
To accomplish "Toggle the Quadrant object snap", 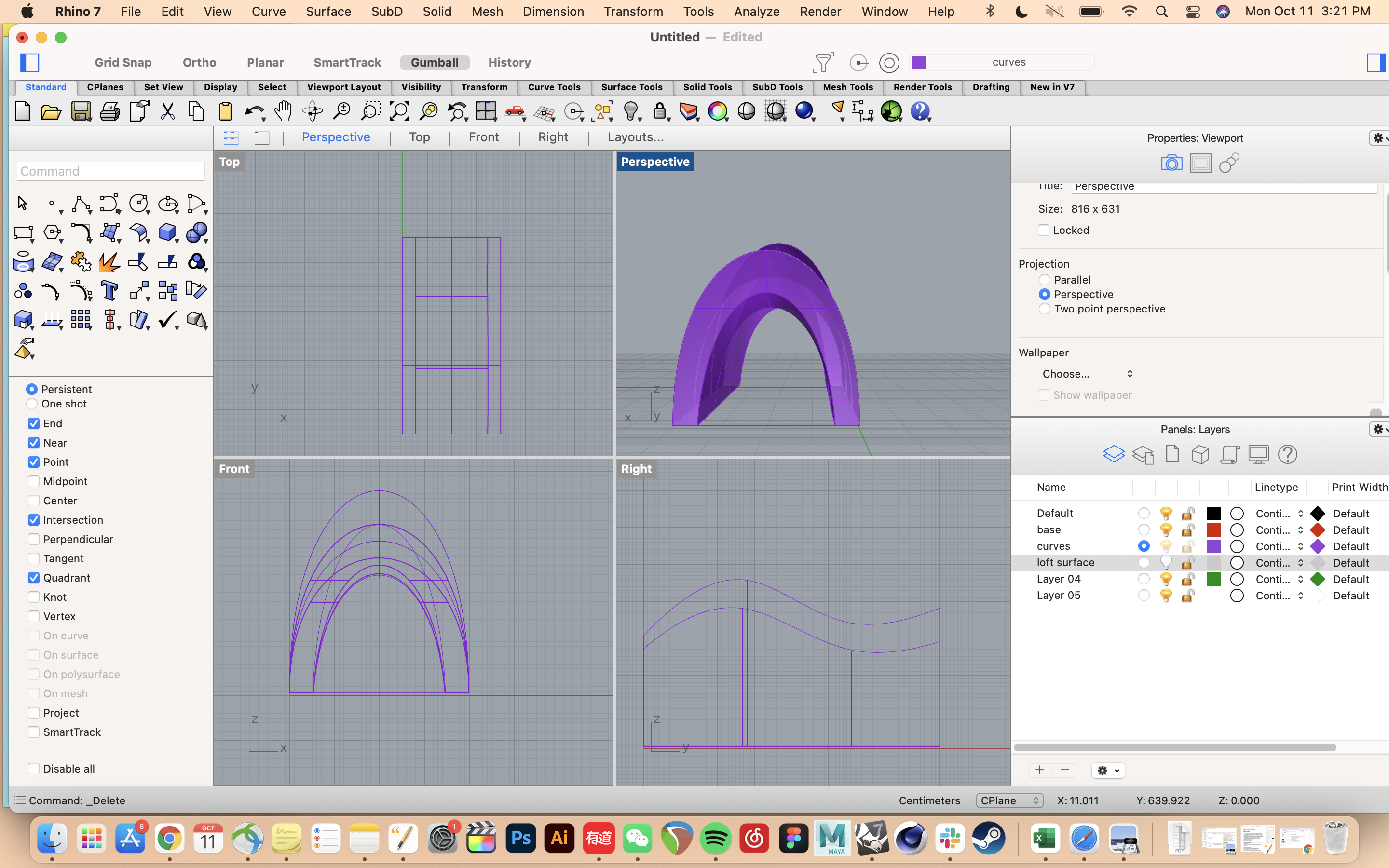I will point(33,577).
